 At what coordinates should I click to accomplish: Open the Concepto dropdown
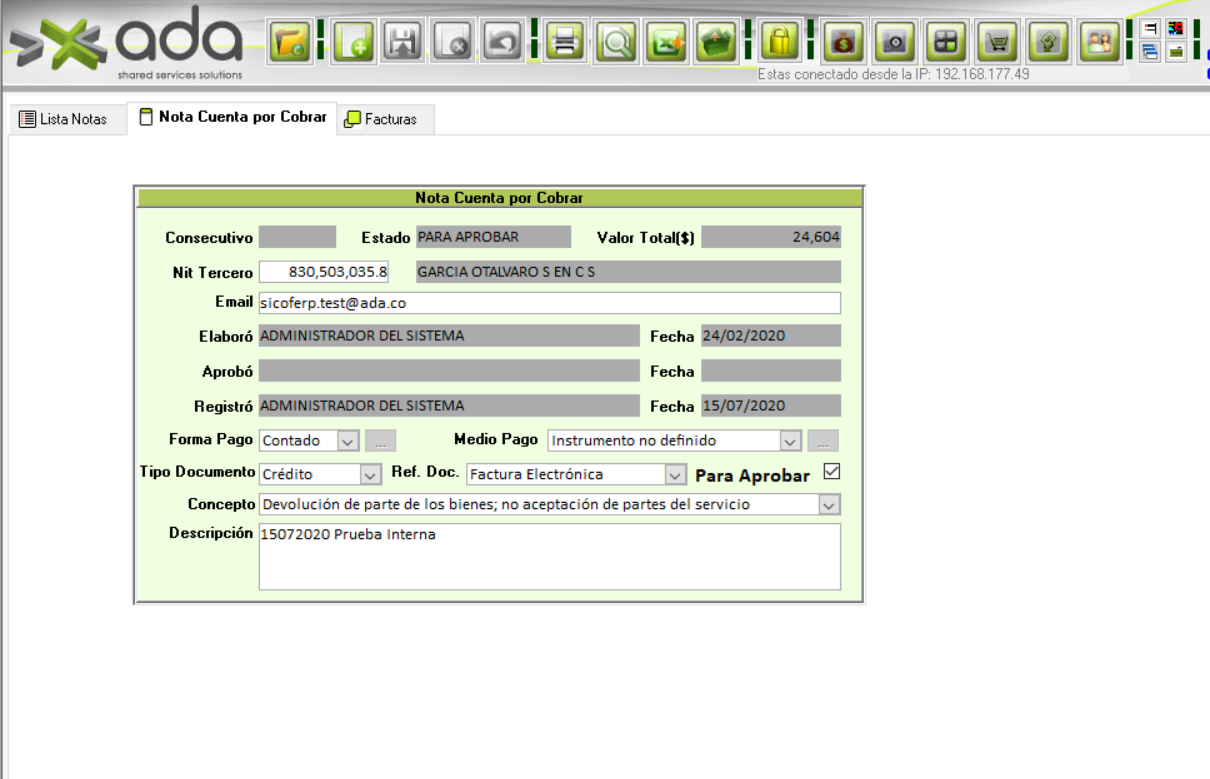(x=829, y=505)
